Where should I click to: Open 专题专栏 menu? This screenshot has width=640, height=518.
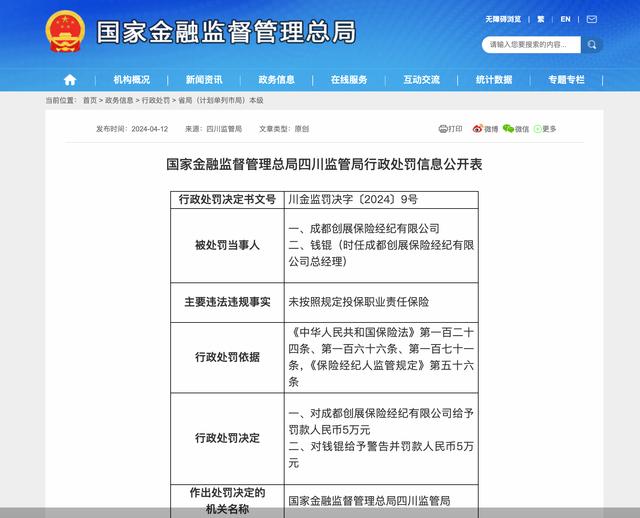[x=567, y=80]
